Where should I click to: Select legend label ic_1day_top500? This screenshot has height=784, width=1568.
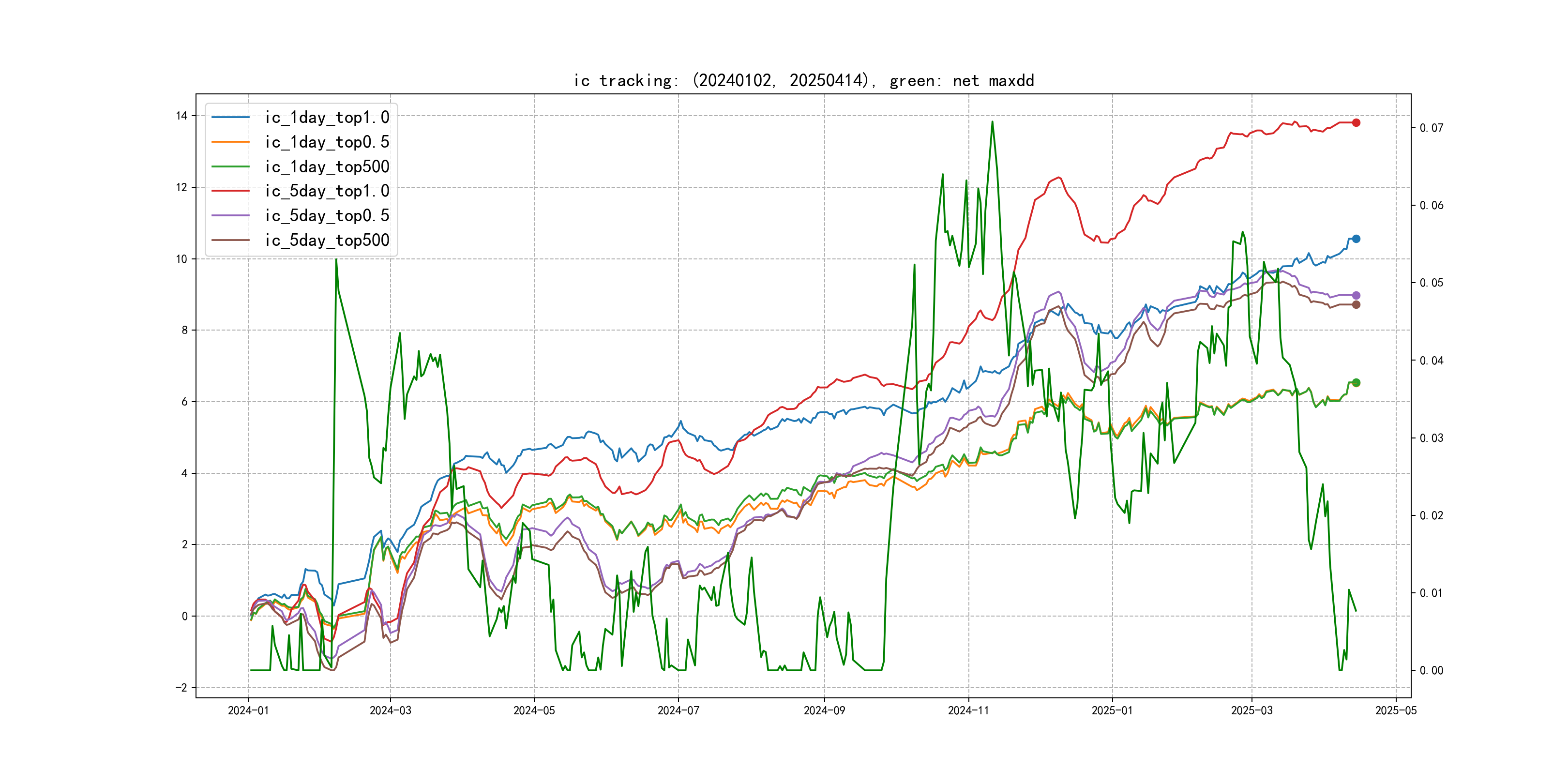pyautogui.click(x=327, y=167)
